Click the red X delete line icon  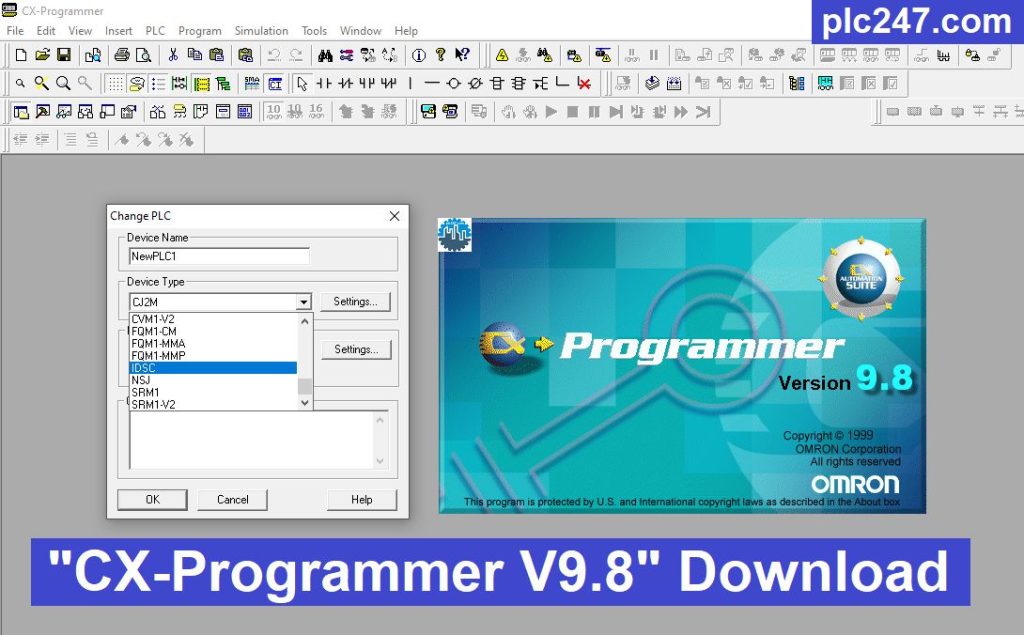[584, 83]
